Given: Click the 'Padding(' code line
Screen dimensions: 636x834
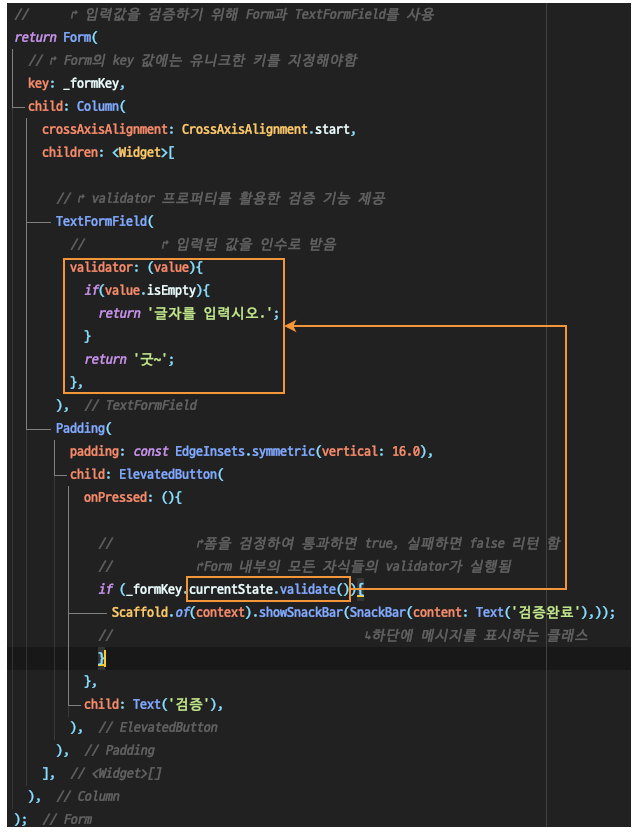Looking at the screenshot, I should click(x=83, y=428).
